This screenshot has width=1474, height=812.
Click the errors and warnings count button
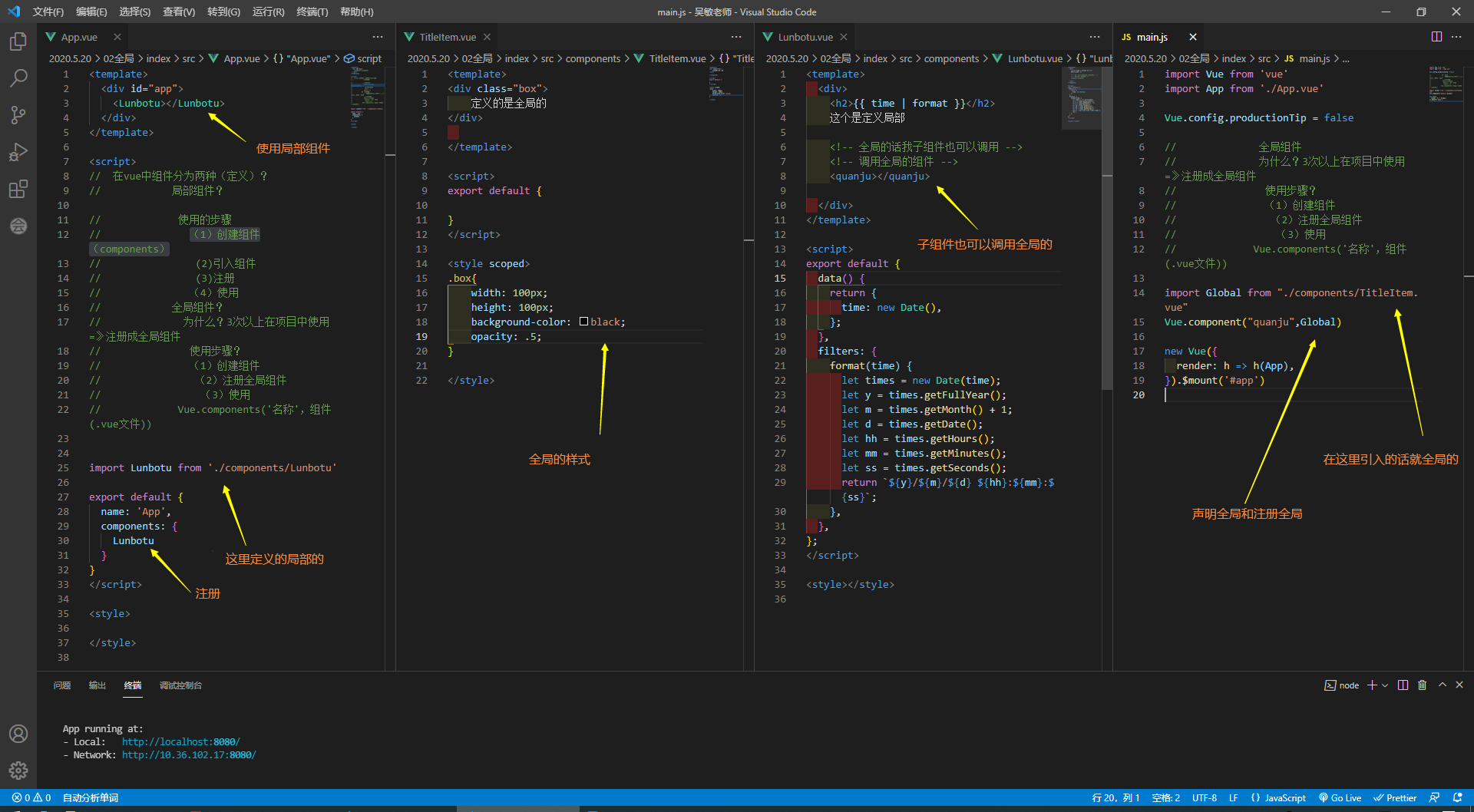click(31, 798)
